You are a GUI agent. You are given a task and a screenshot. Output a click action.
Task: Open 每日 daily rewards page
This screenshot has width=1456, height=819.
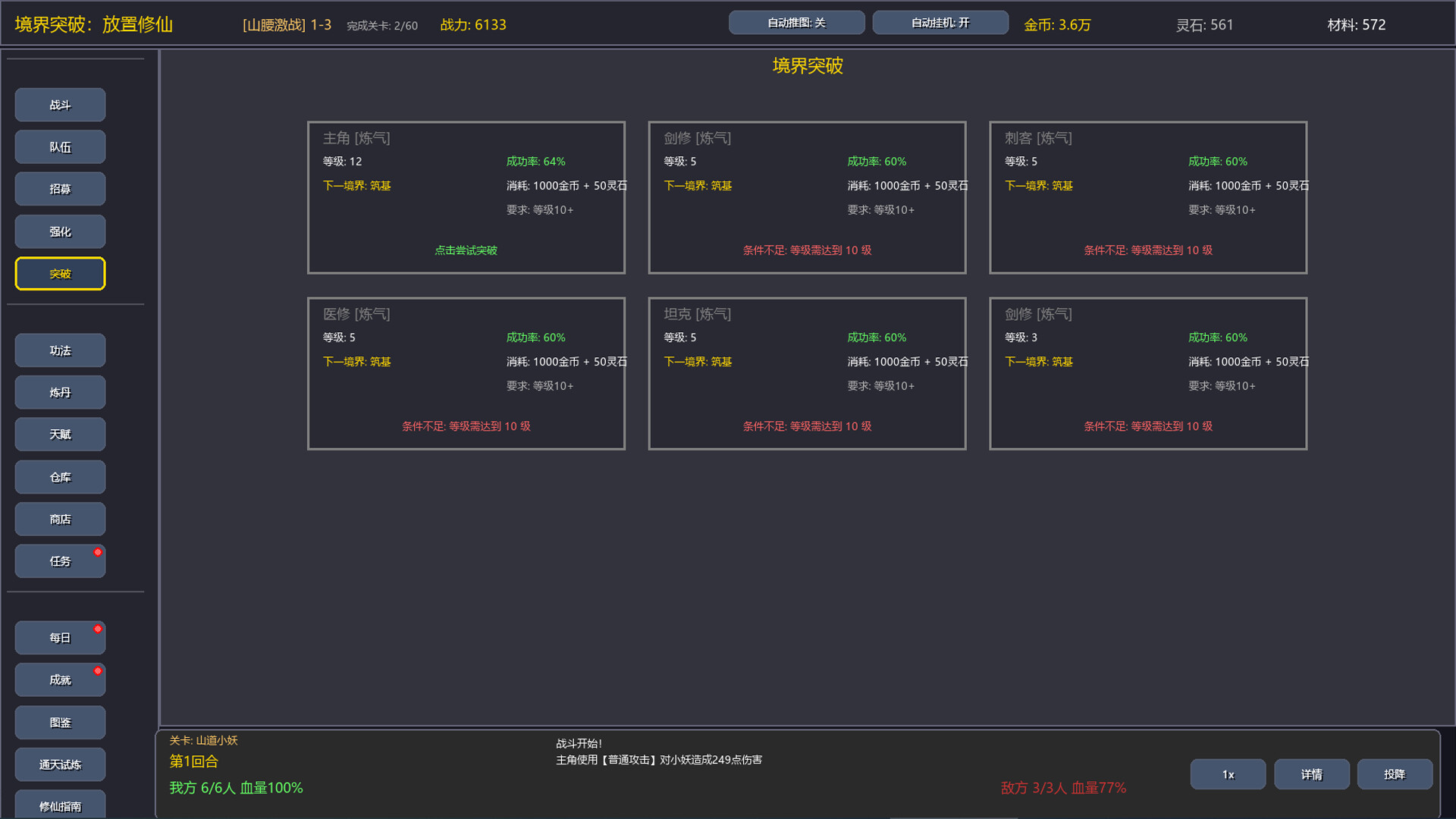pyautogui.click(x=60, y=638)
